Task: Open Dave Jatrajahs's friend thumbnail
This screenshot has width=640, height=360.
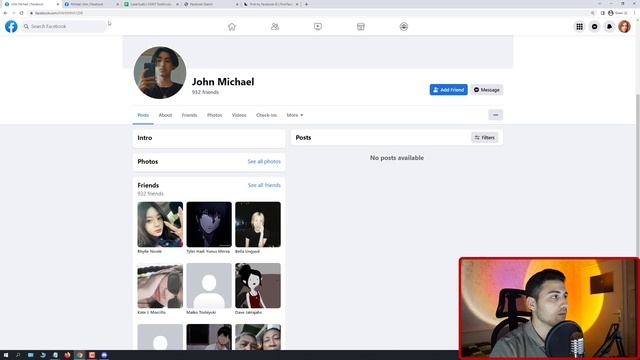Action: click(x=258, y=286)
